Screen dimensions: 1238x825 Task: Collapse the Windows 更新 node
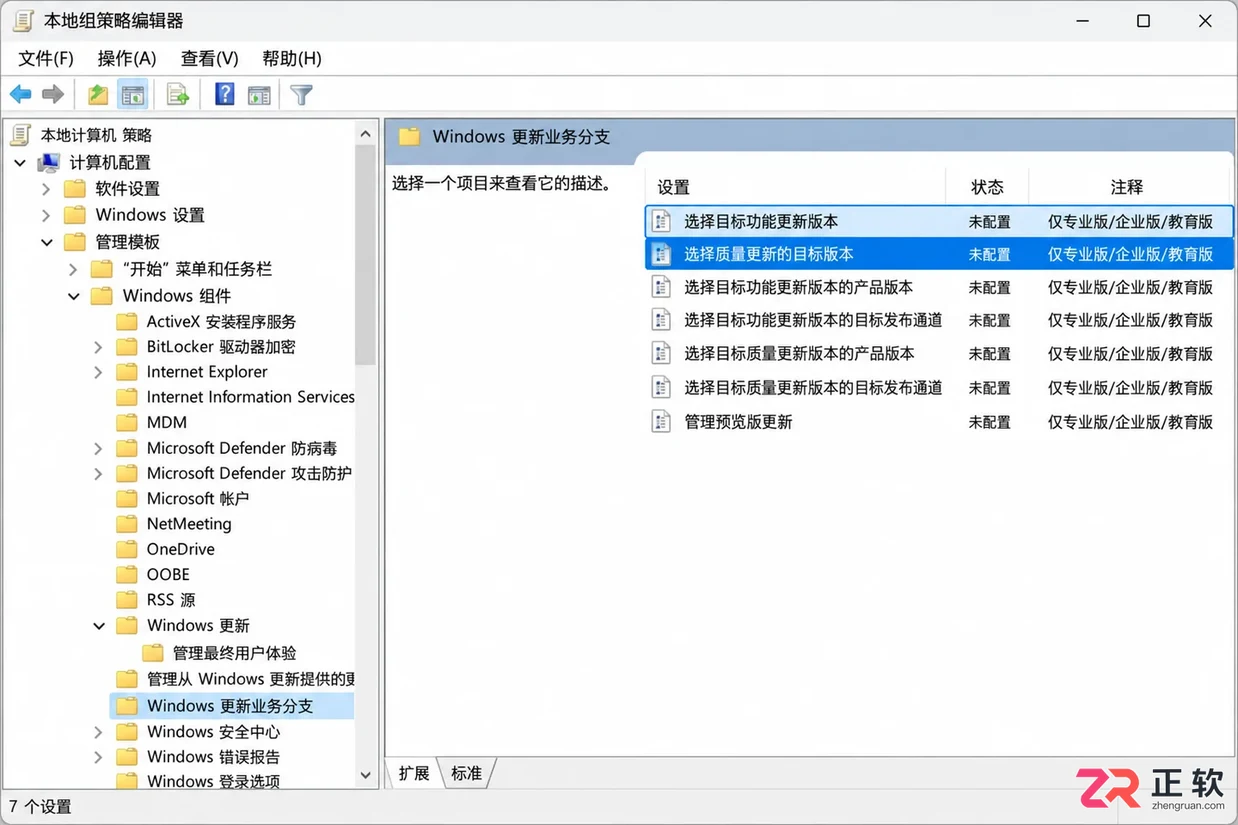(98, 626)
